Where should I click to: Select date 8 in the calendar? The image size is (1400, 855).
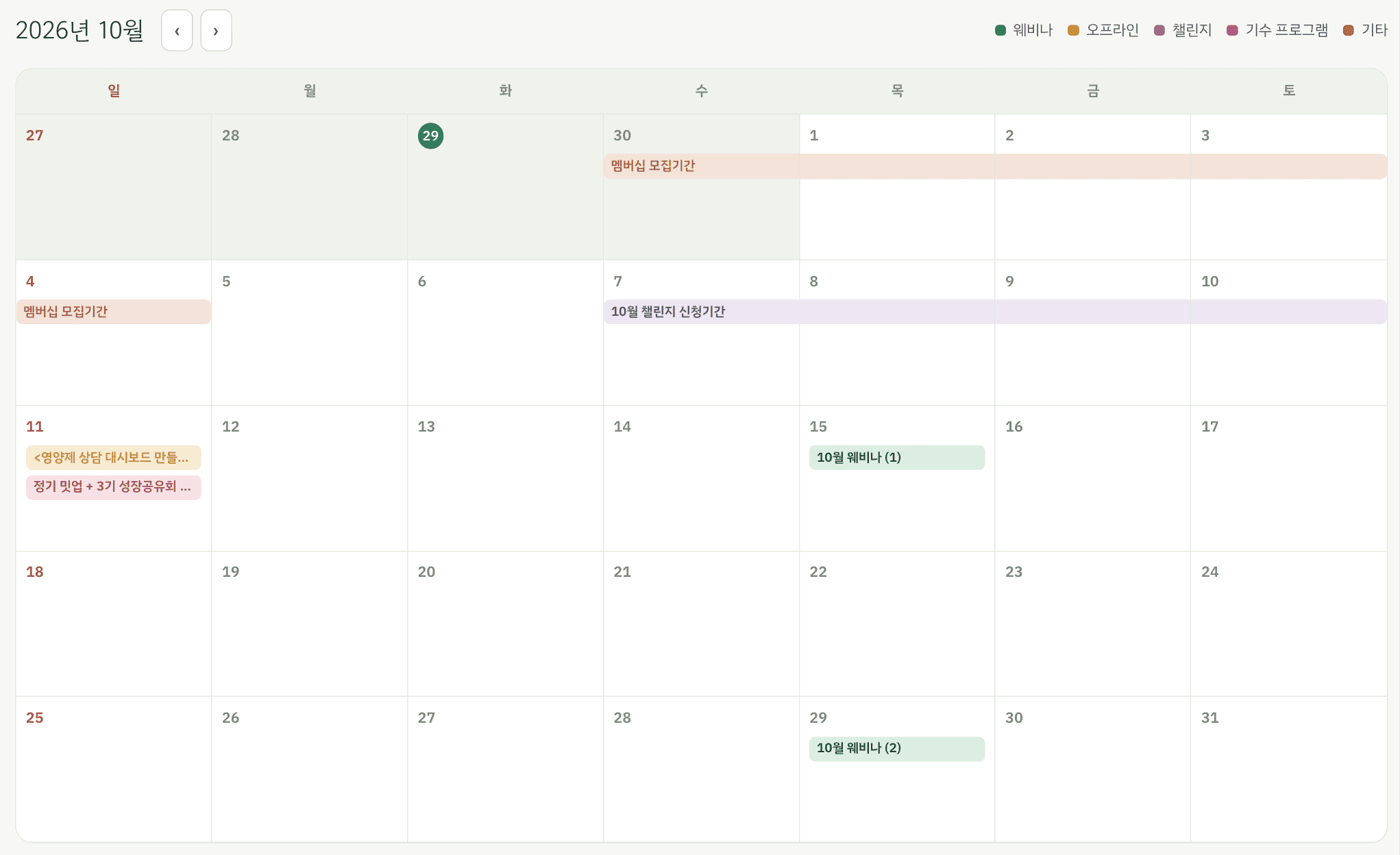pos(814,282)
